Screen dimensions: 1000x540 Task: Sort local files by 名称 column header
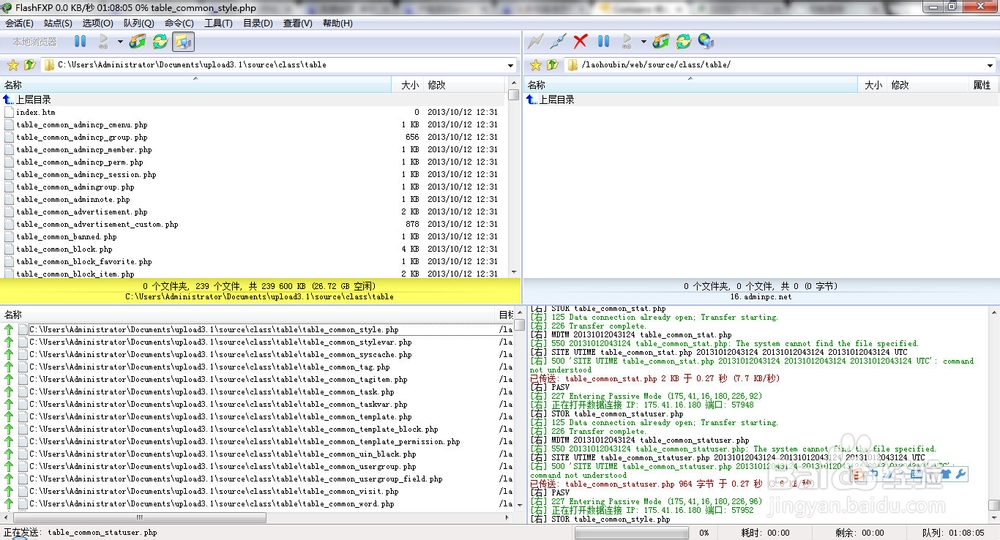(x=196, y=85)
